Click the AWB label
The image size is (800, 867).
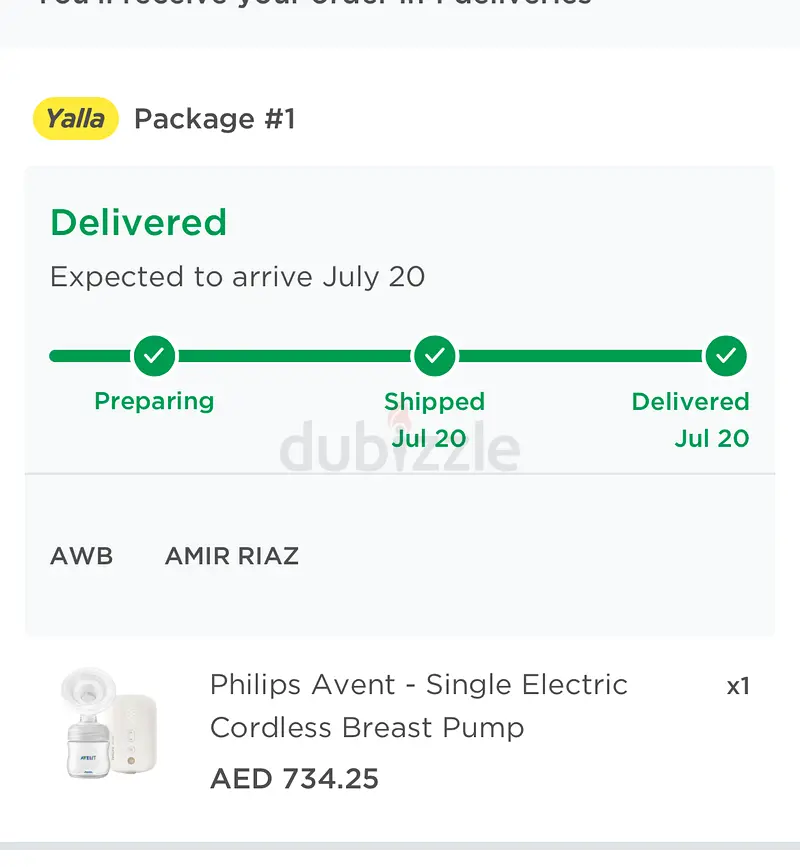pos(82,556)
